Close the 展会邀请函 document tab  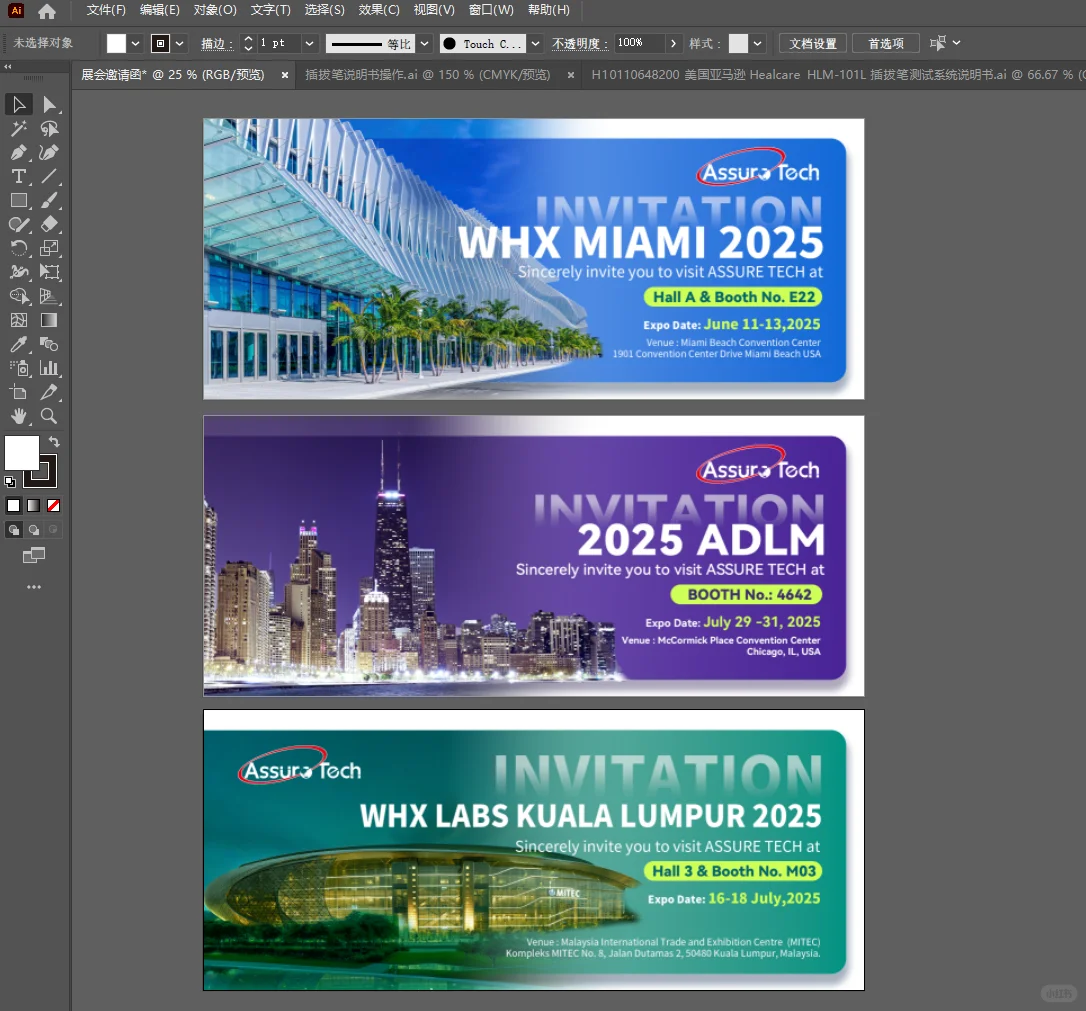[x=285, y=75]
